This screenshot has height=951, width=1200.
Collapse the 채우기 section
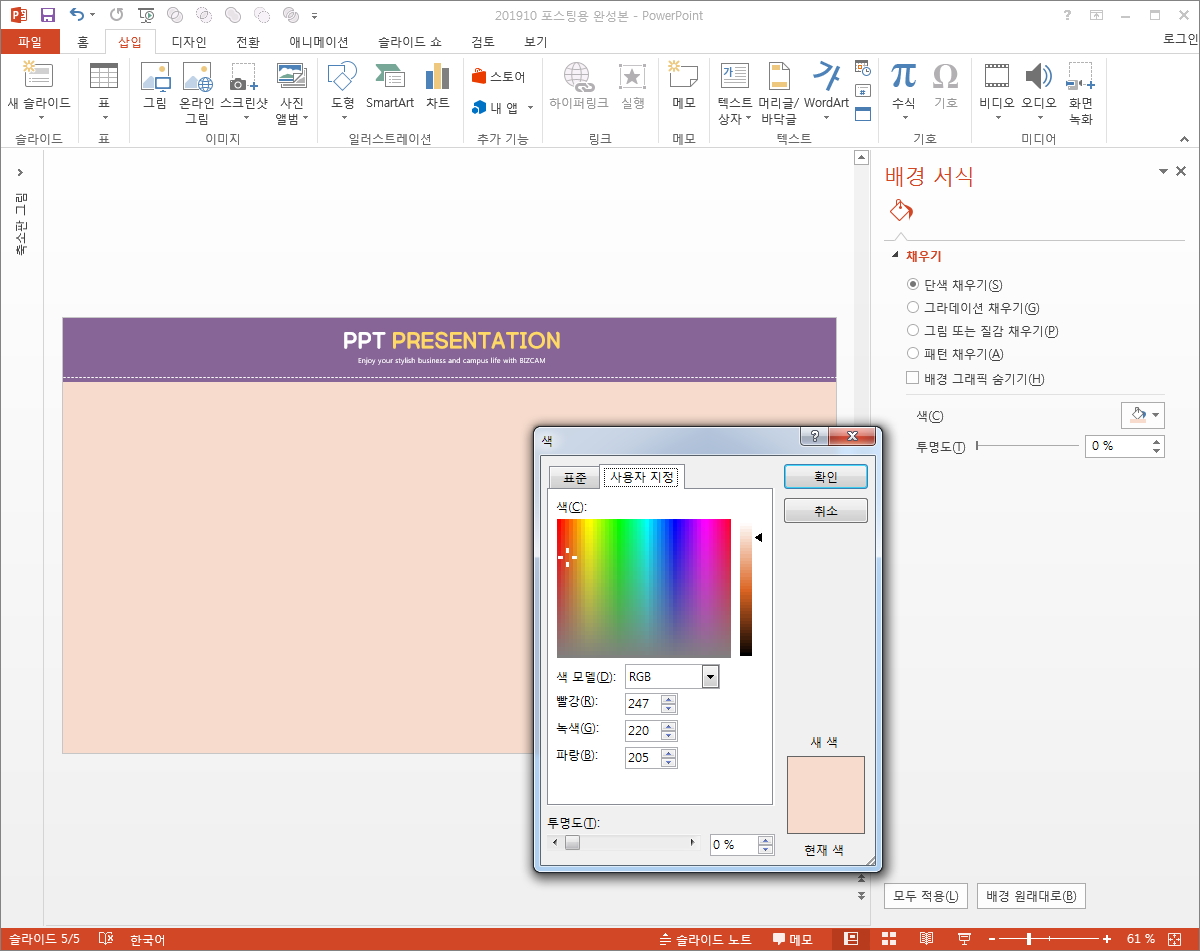896,256
